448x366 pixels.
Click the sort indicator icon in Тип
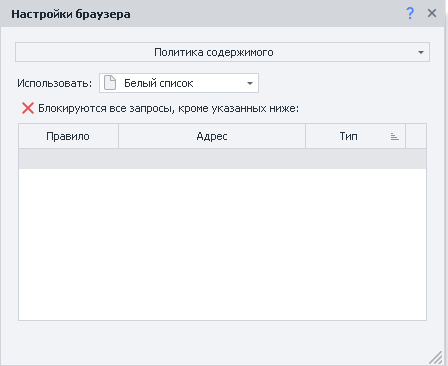click(395, 136)
